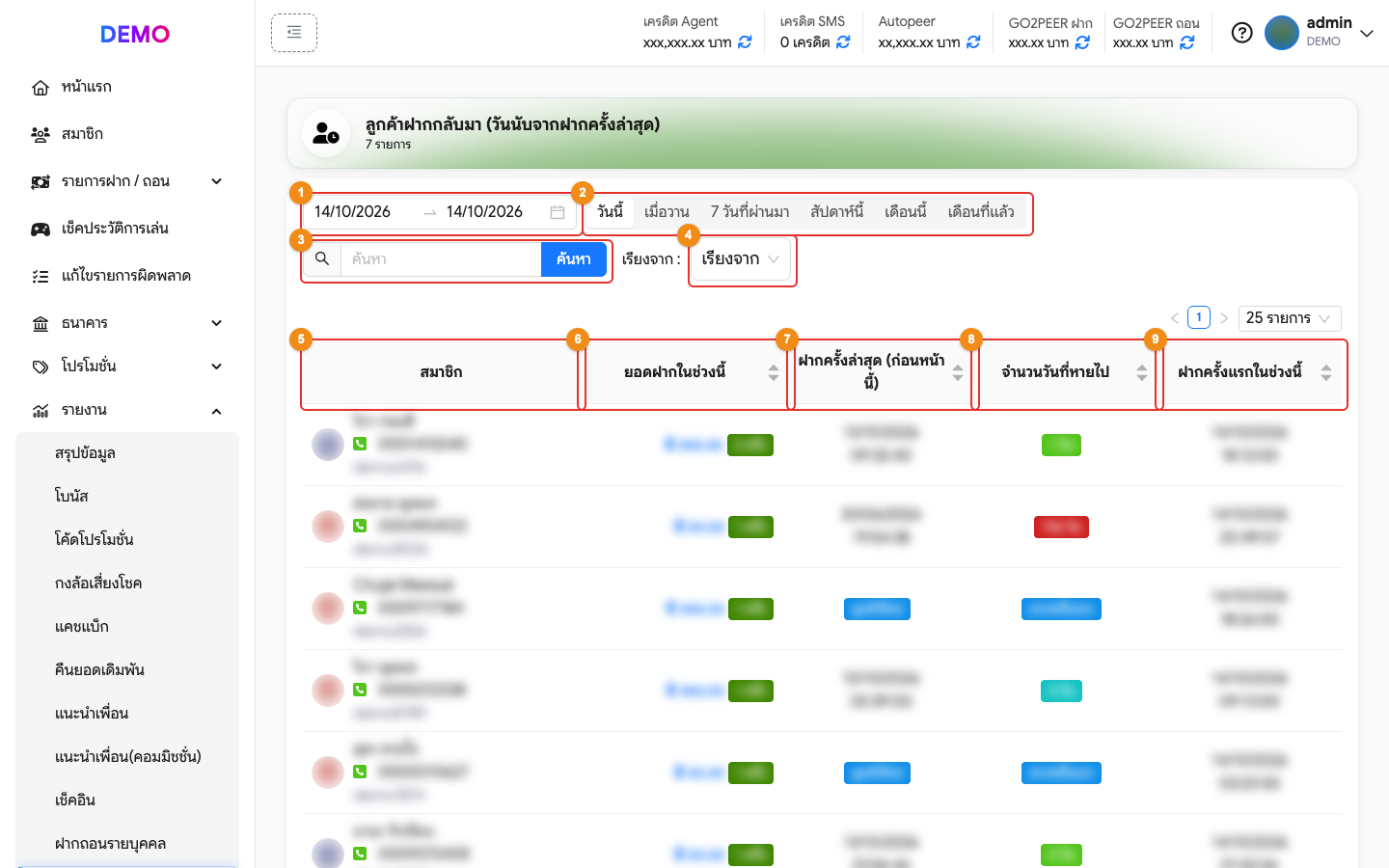Click the magnifier icon in the search box
The image size is (1389, 868).
coord(322,258)
